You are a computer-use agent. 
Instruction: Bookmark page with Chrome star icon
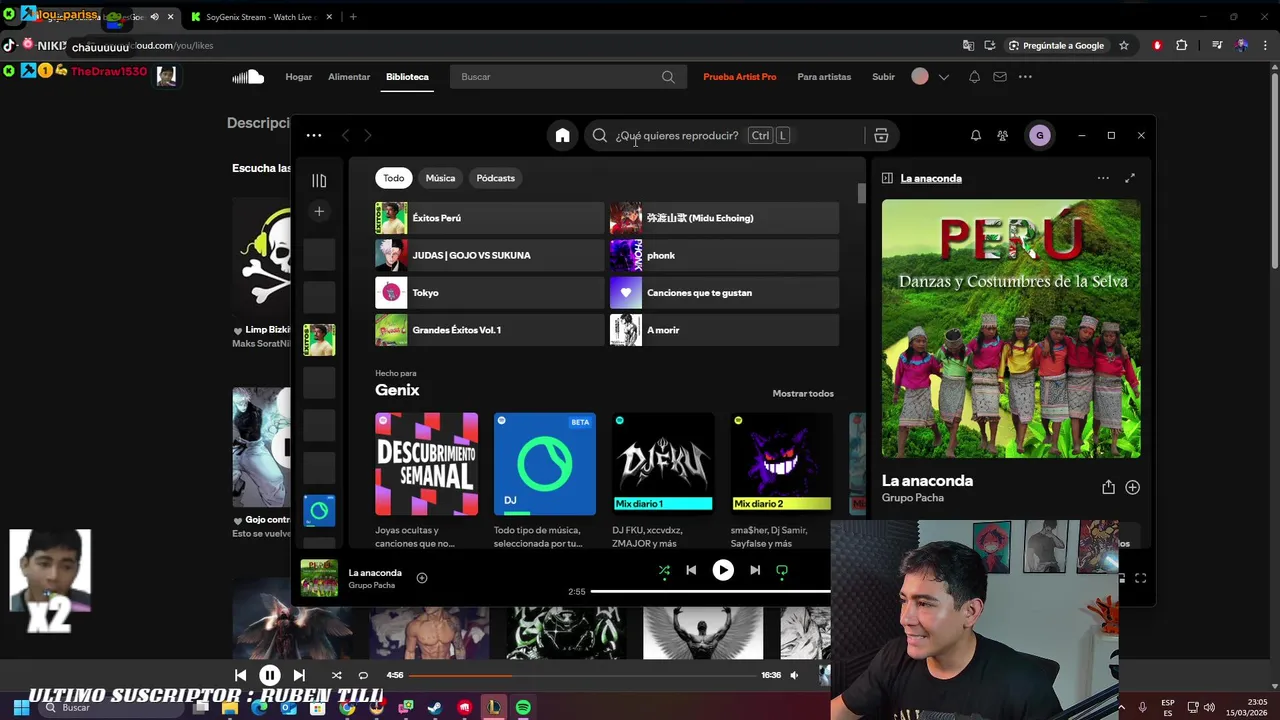[x=1124, y=45]
